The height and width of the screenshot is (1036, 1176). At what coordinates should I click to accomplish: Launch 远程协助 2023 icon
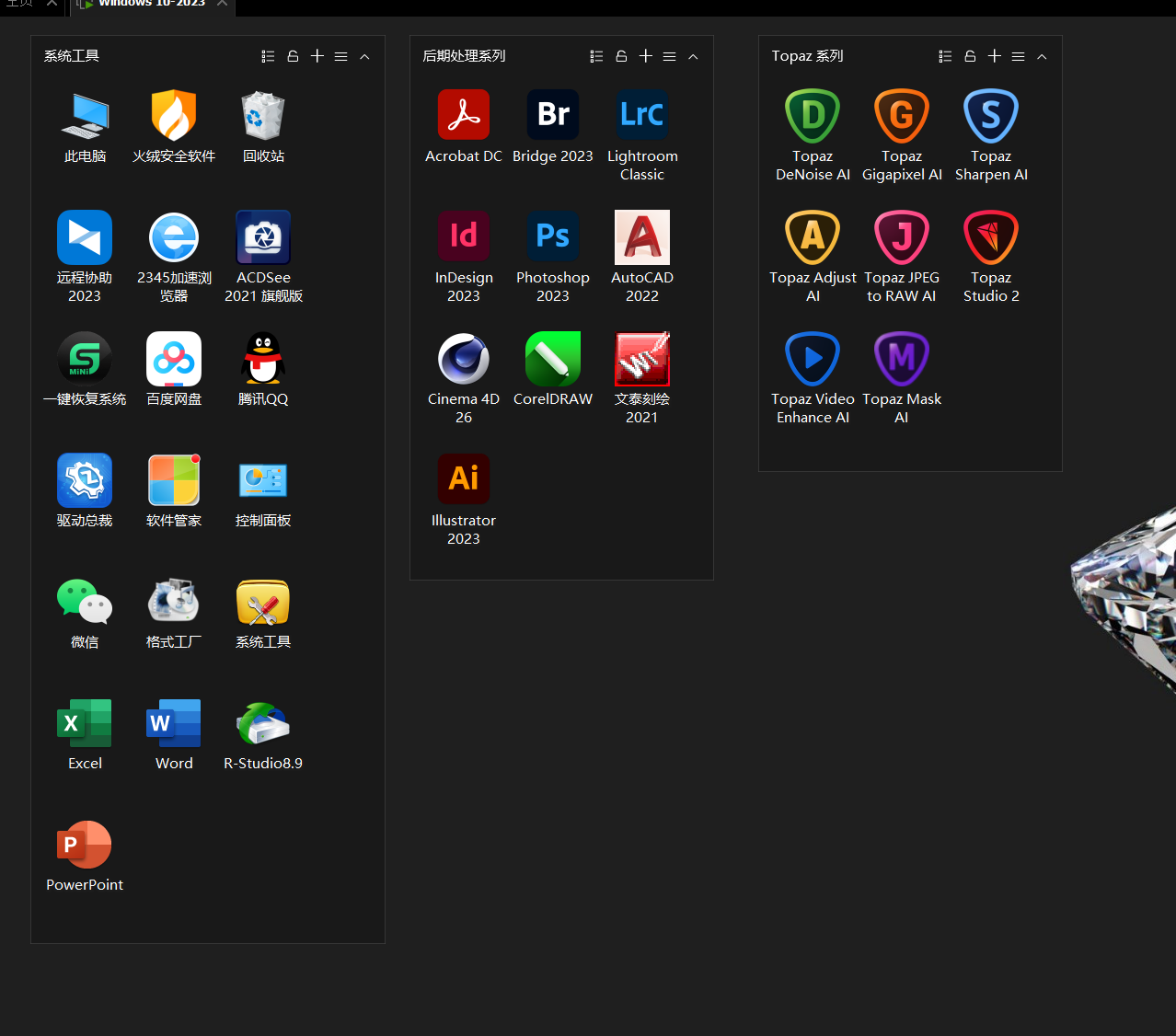[x=85, y=237]
